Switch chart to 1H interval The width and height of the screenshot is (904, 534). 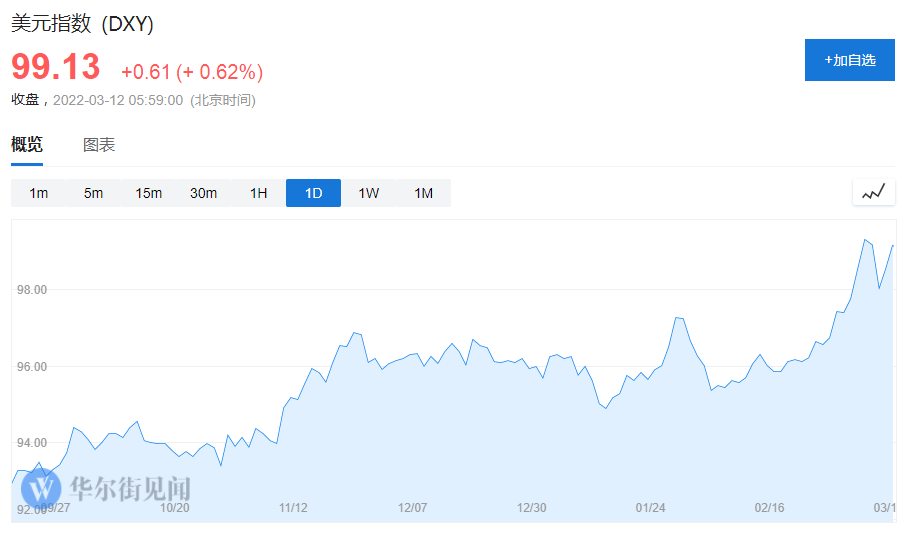coord(258,193)
